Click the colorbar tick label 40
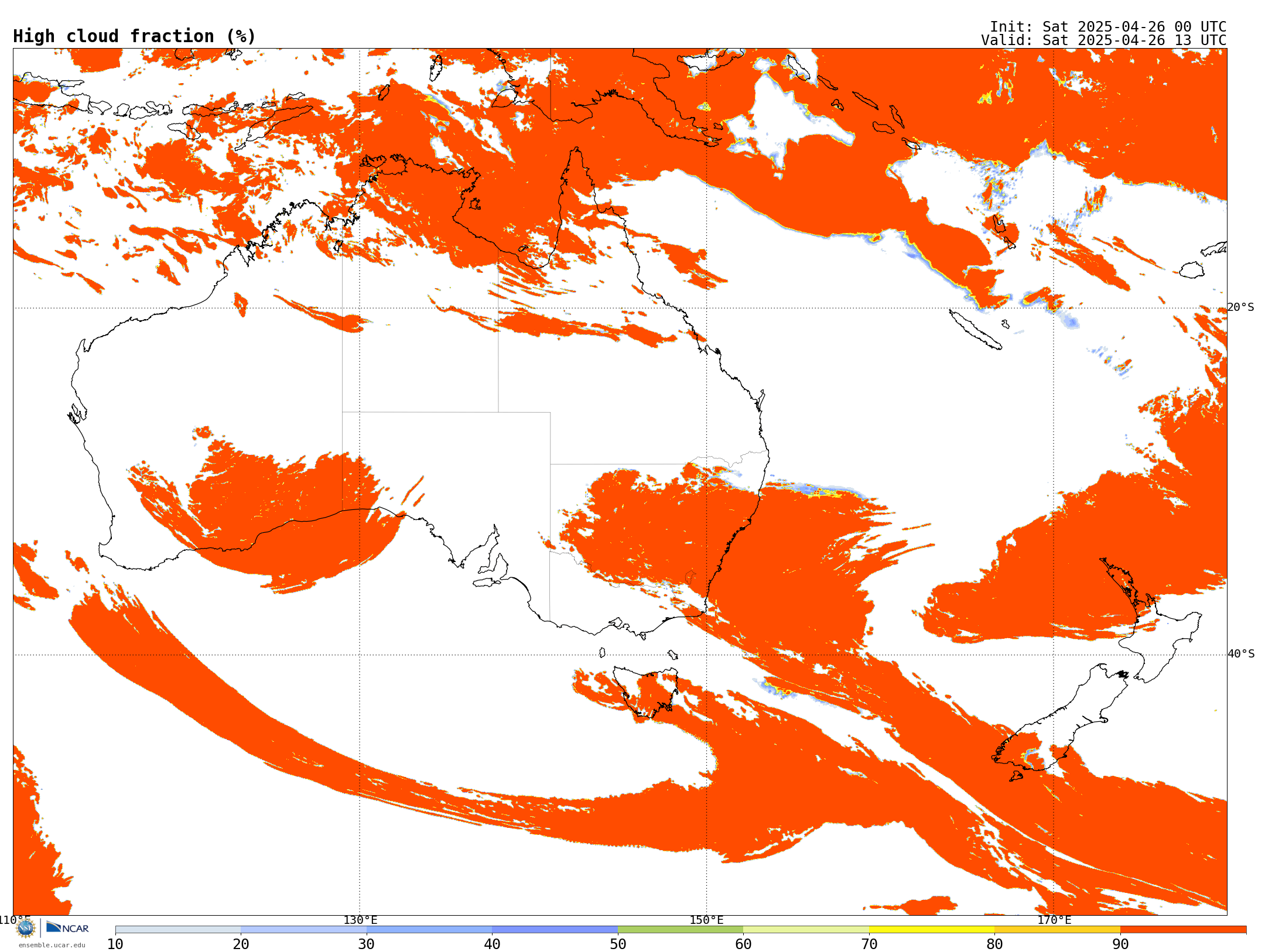This screenshot has width=1265, height=952. (x=492, y=944)
